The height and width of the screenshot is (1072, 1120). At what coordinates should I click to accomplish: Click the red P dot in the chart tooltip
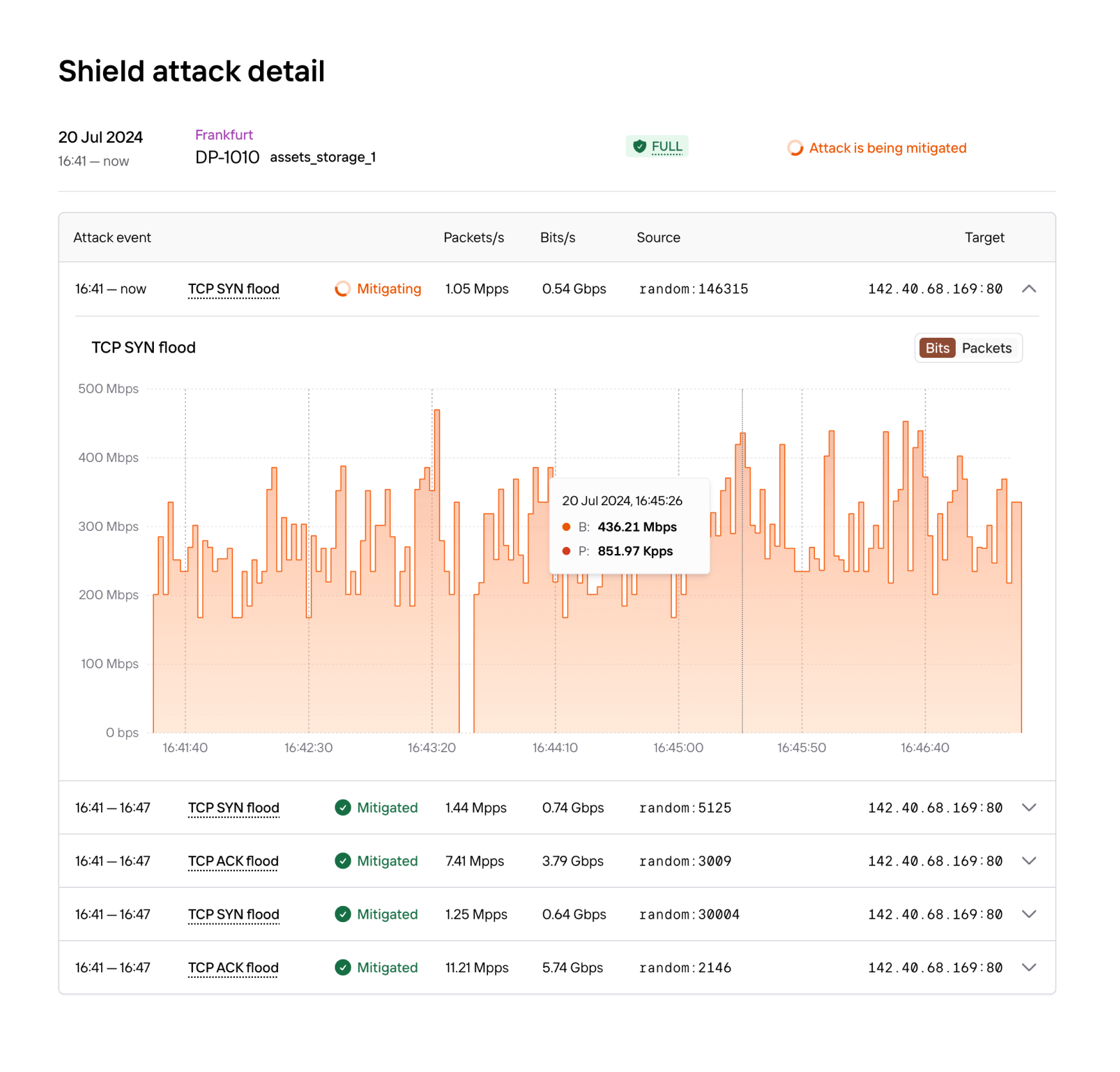566,551
